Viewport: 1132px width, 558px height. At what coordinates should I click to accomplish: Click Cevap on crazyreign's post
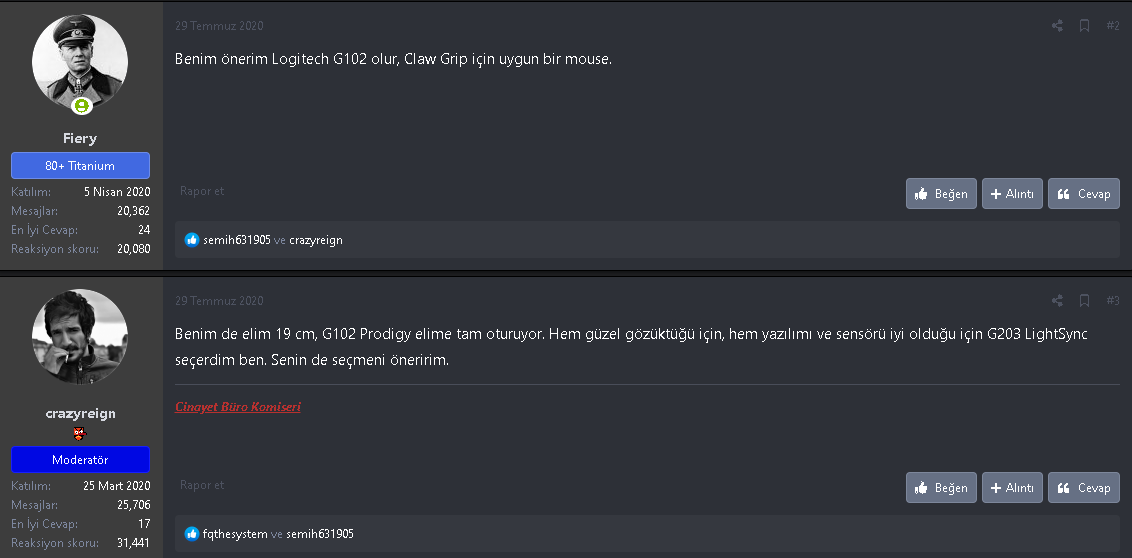click(1084, 488)
